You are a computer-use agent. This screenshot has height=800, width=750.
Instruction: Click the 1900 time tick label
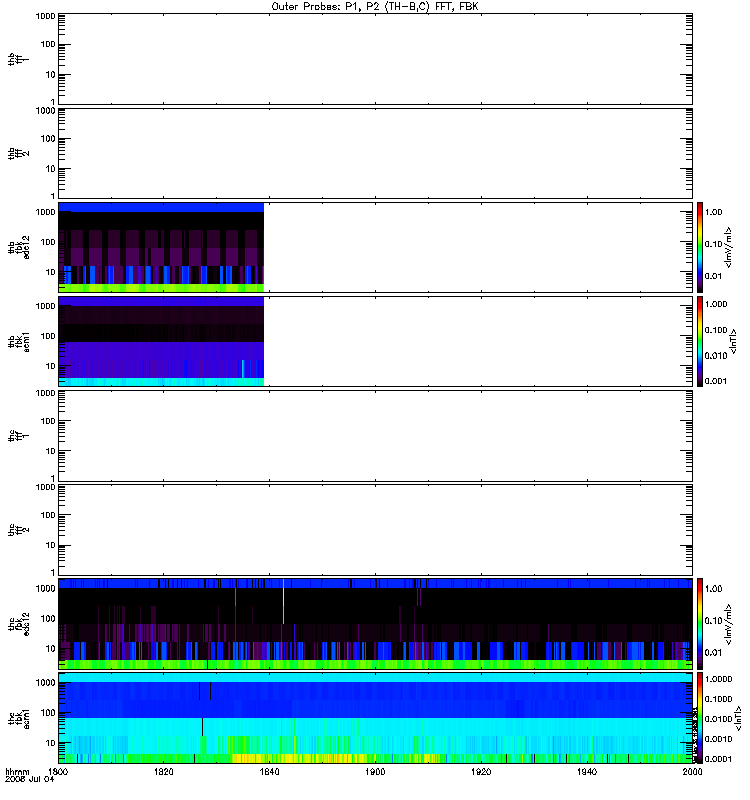pyautogui.click(x=375, y=771)
